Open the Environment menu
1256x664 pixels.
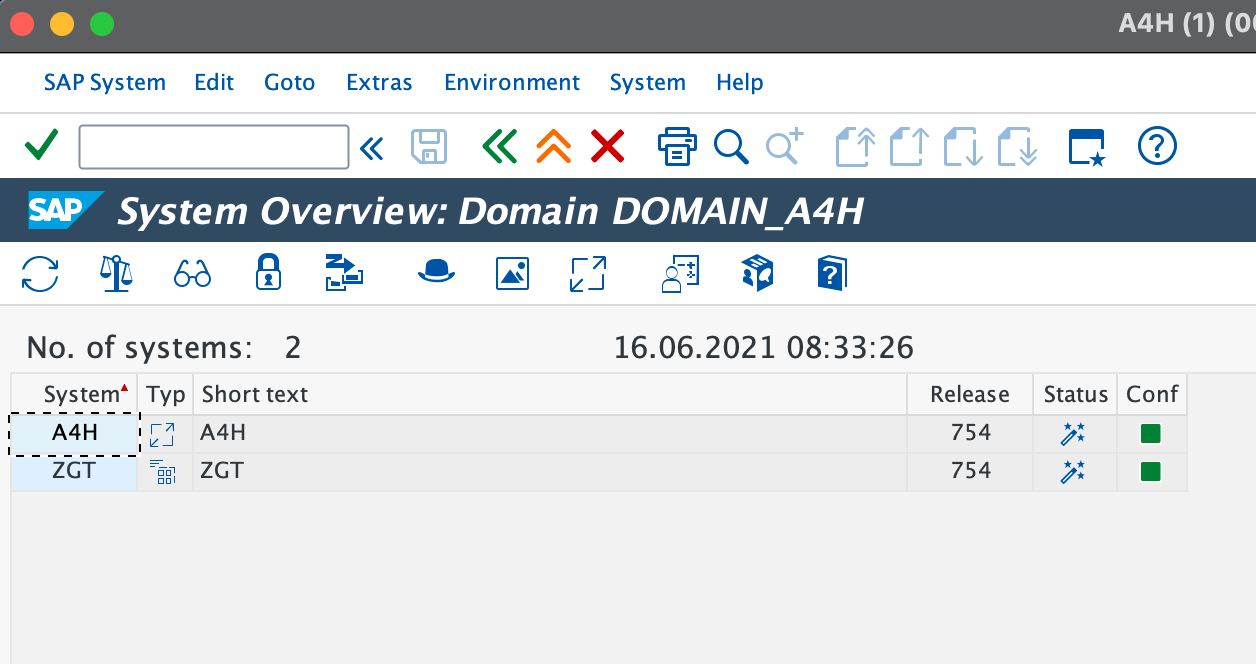[512, 82]
